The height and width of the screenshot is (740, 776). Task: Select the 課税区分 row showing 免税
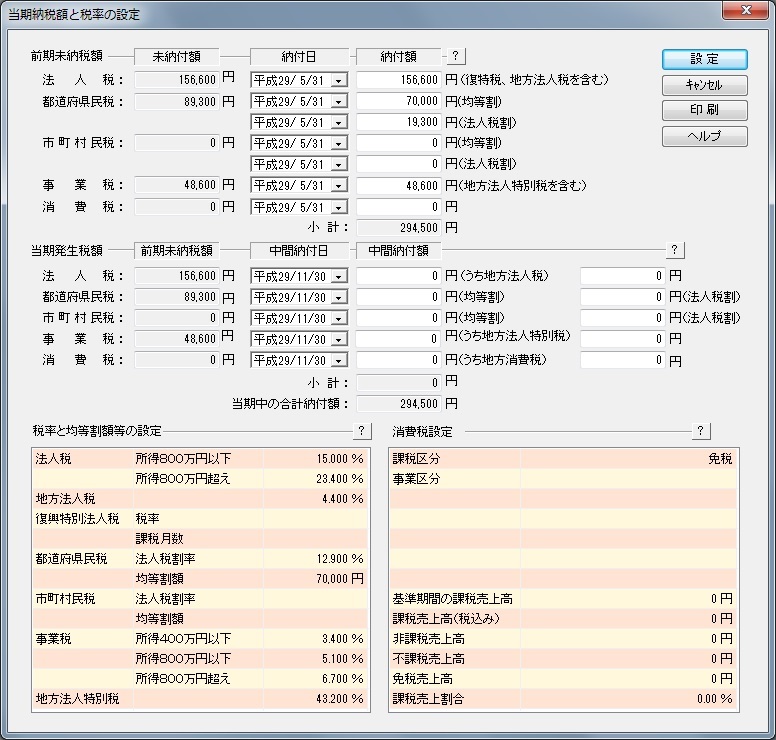click(563, 459)
